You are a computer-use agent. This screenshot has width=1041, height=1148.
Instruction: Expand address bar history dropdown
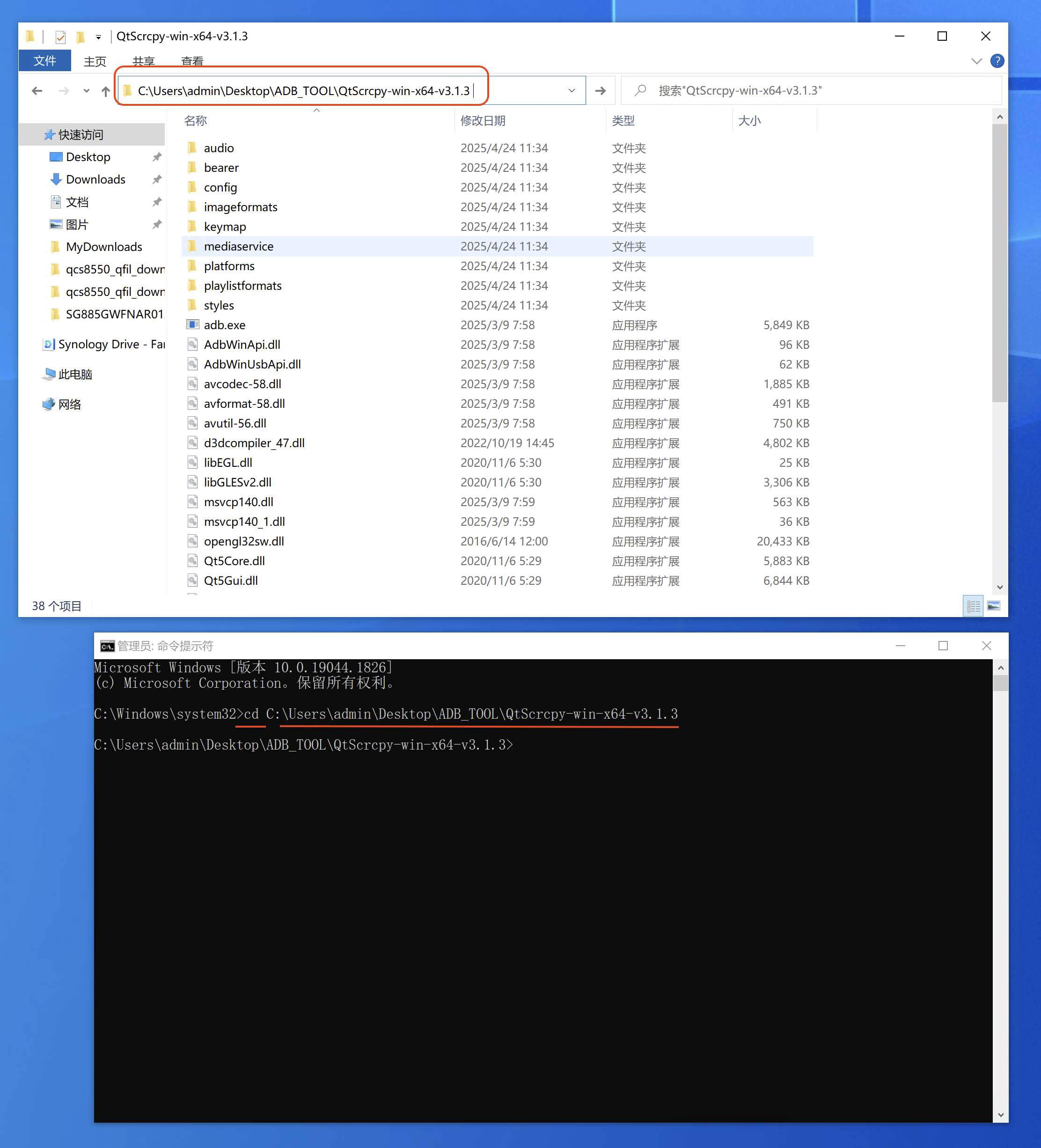572,91
